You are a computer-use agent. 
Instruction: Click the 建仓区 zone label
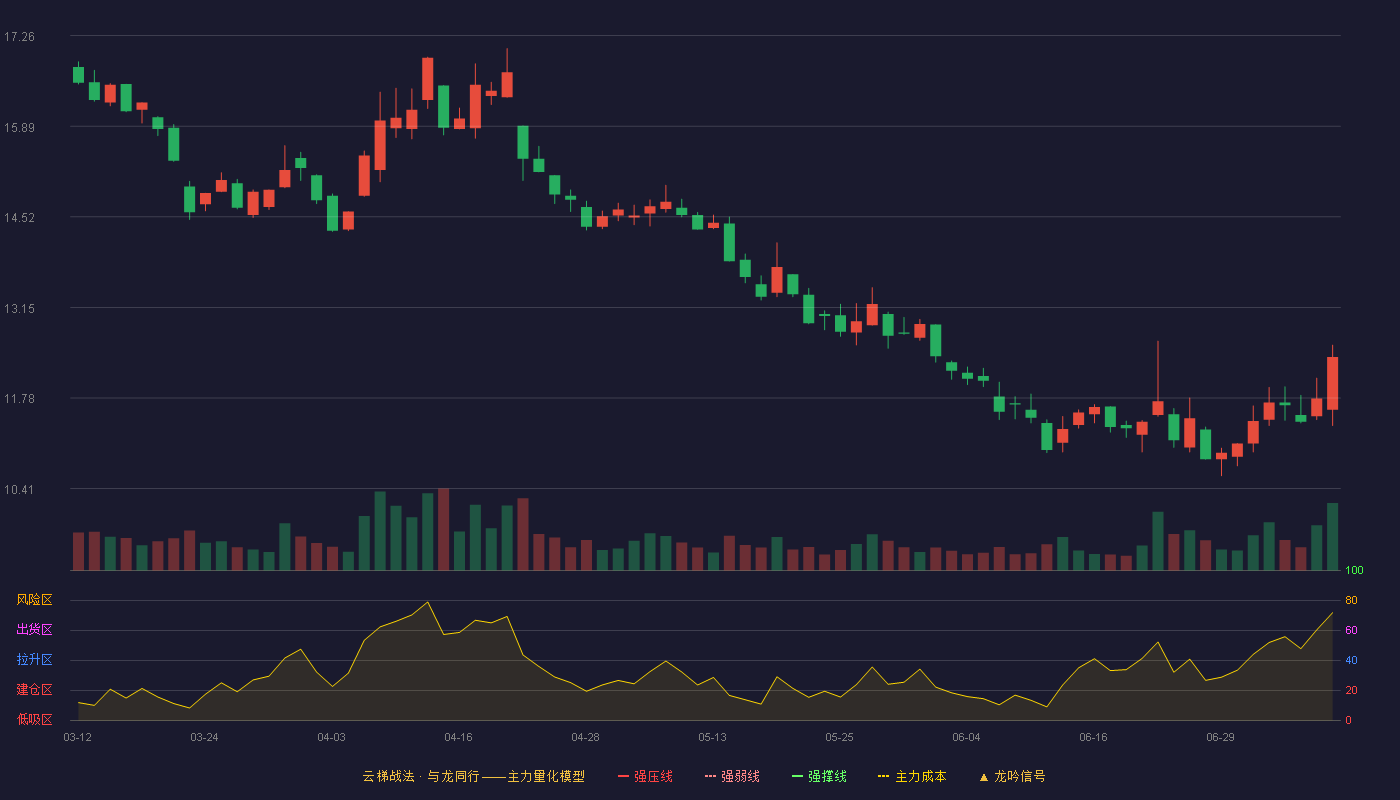coord(34,690)
